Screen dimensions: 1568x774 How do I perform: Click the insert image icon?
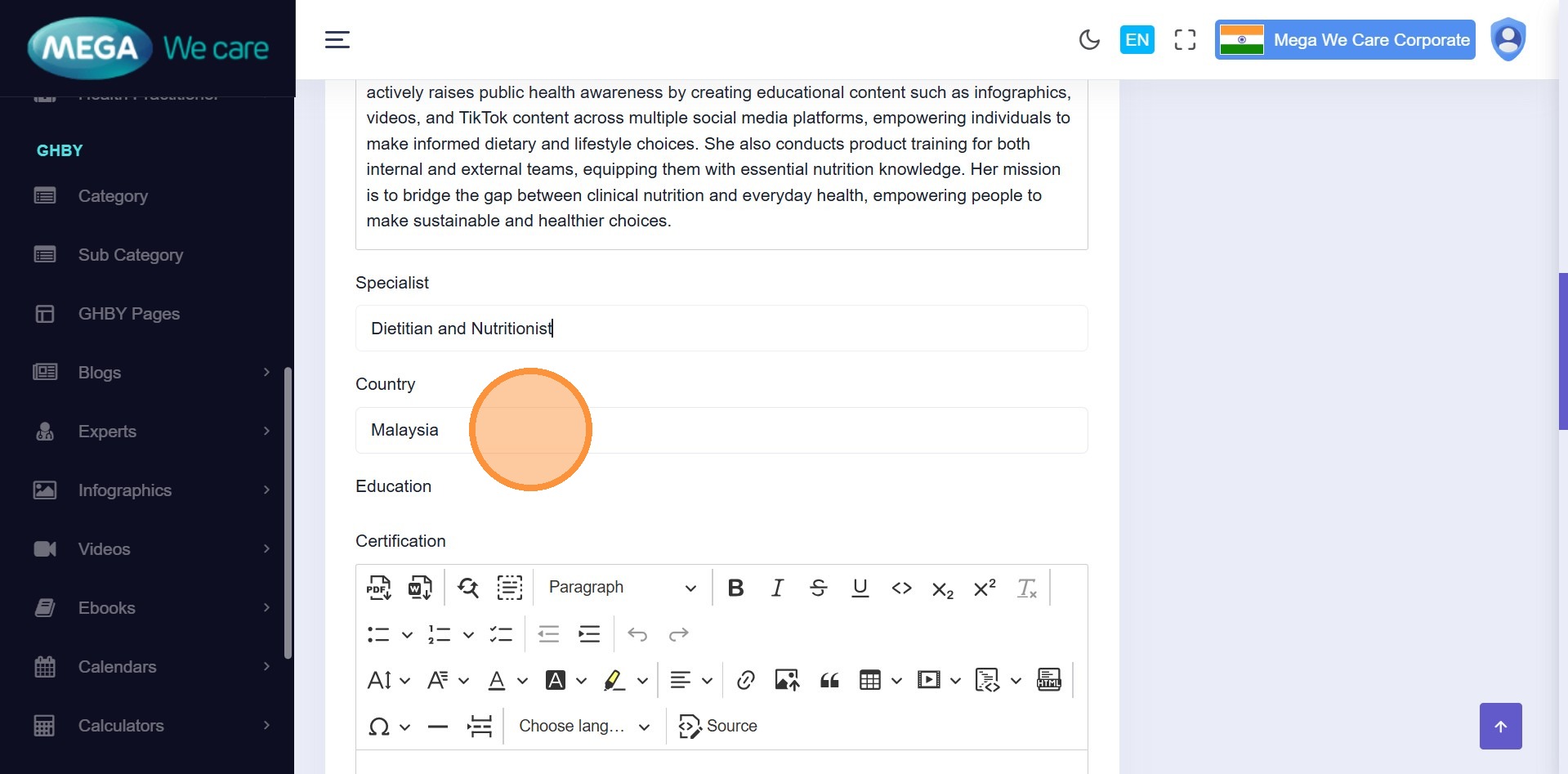[787, 680]
